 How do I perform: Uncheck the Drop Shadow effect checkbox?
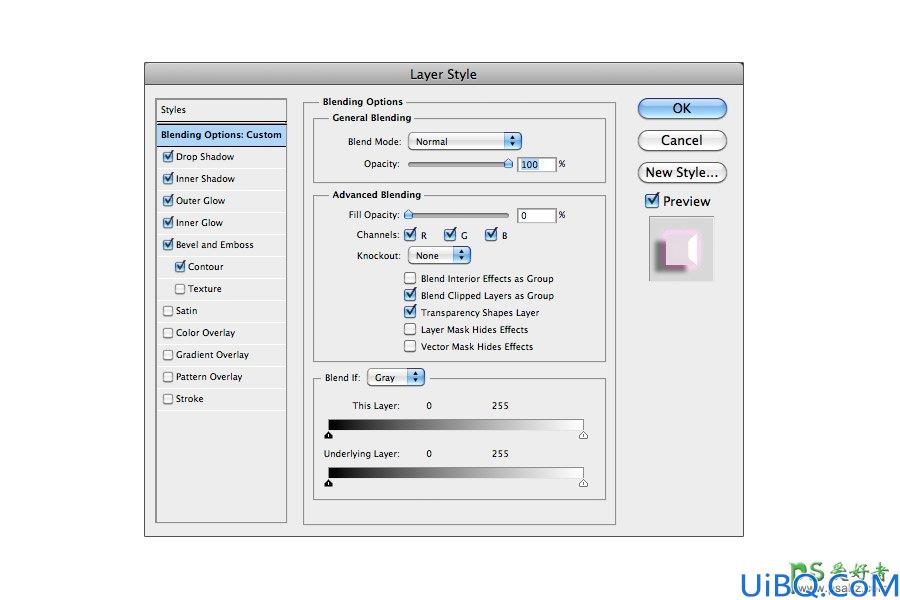[168, 156]
